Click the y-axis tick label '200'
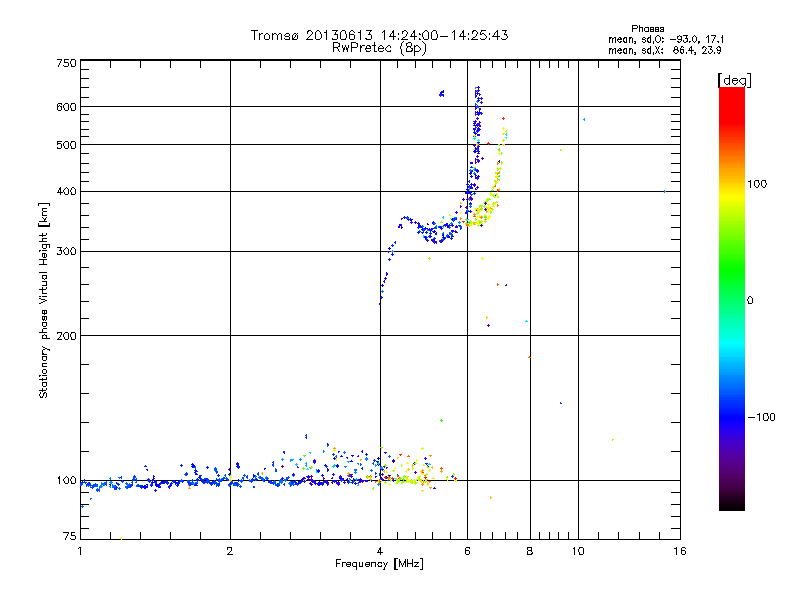The image size is (800, 600). (x=66, y=336)
